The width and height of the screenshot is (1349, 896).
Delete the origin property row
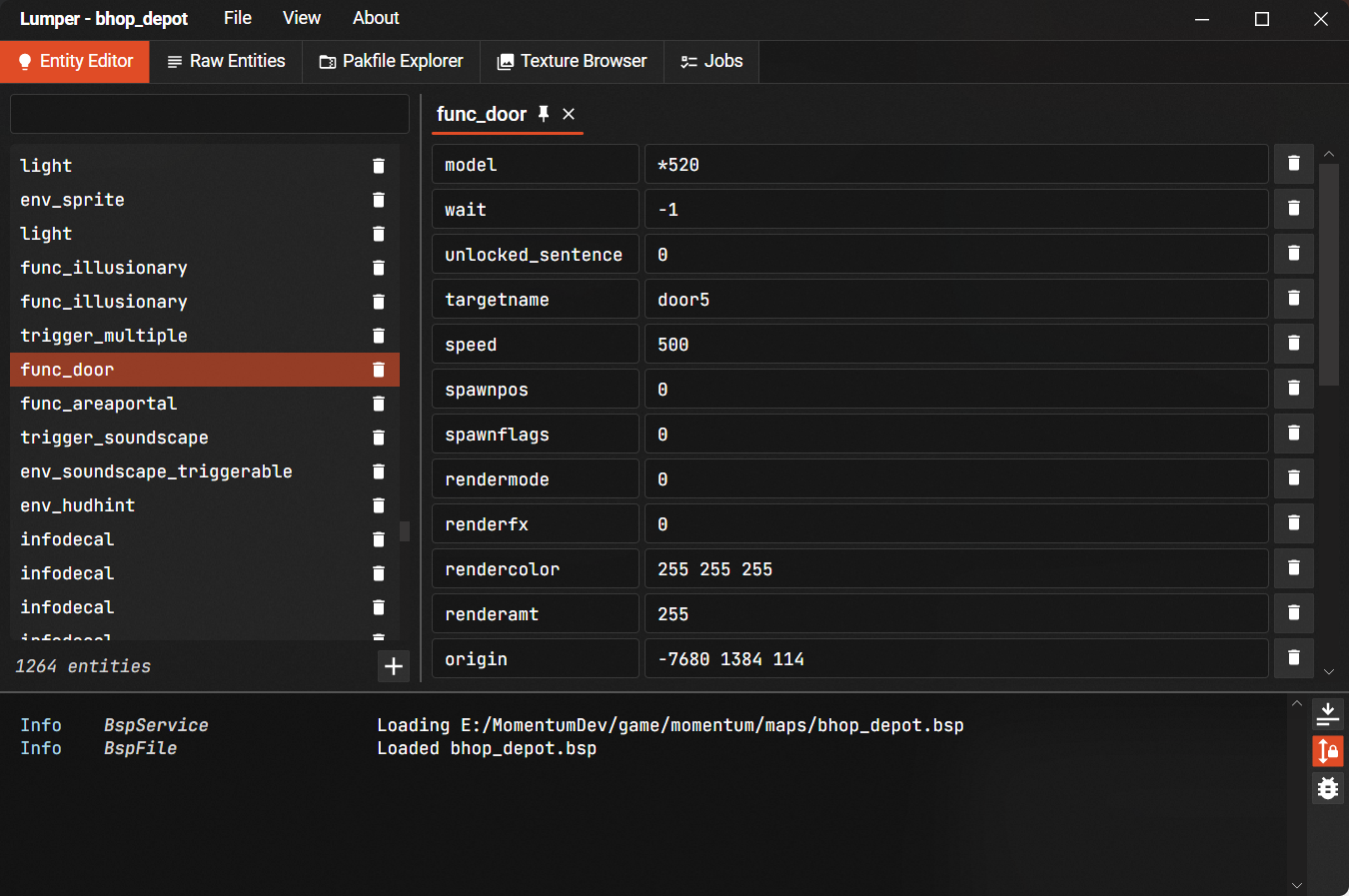click(1293, 658)
